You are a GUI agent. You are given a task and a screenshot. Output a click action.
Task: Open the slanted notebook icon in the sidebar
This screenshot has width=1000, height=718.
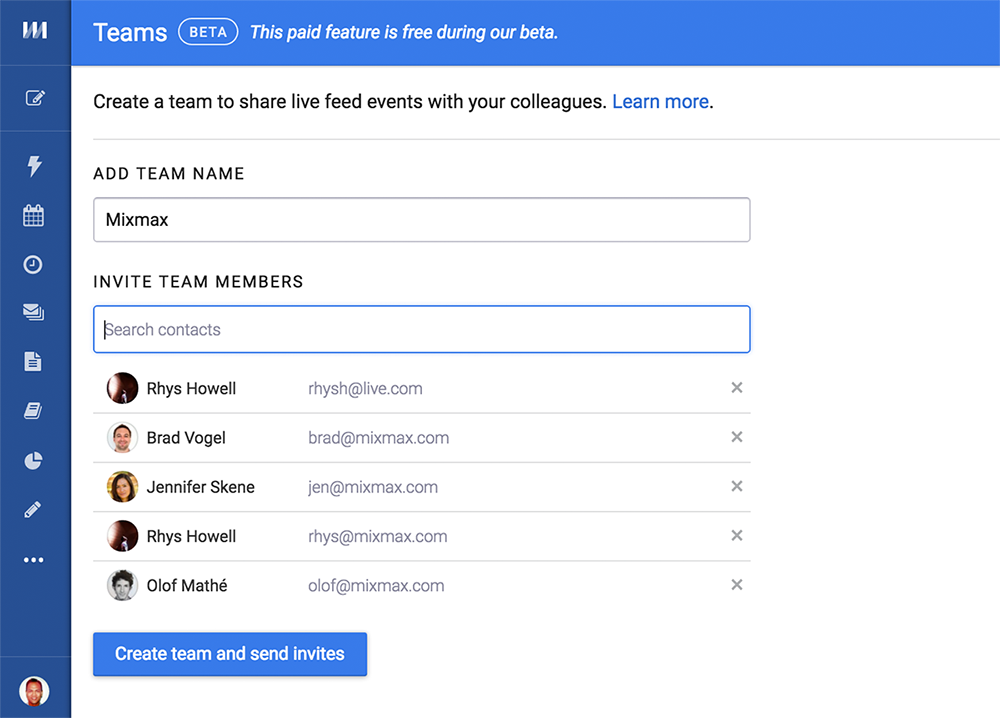coord(33,411)
